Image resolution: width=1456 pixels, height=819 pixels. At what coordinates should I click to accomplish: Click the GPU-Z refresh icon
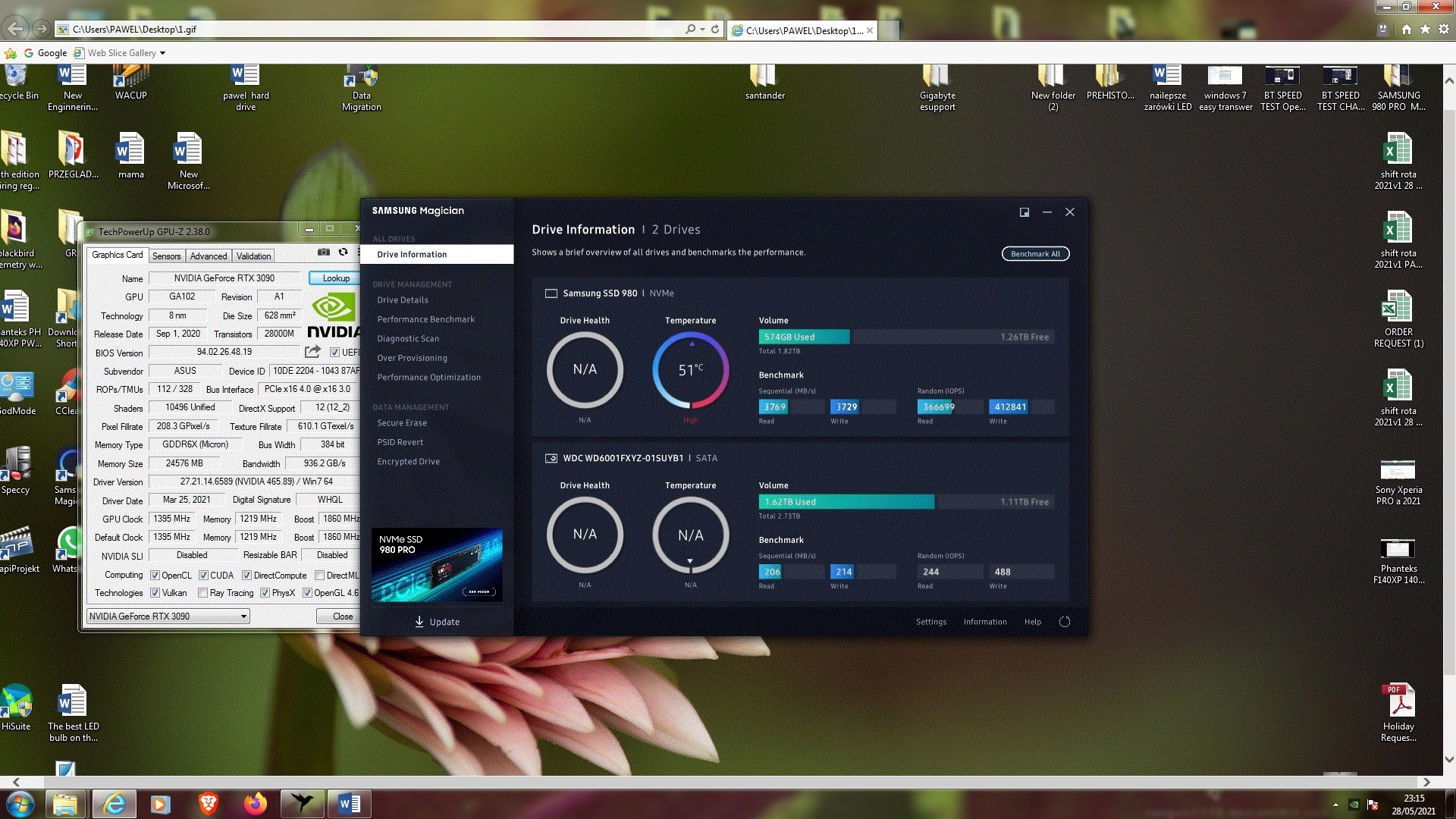(x=343, y=253)
